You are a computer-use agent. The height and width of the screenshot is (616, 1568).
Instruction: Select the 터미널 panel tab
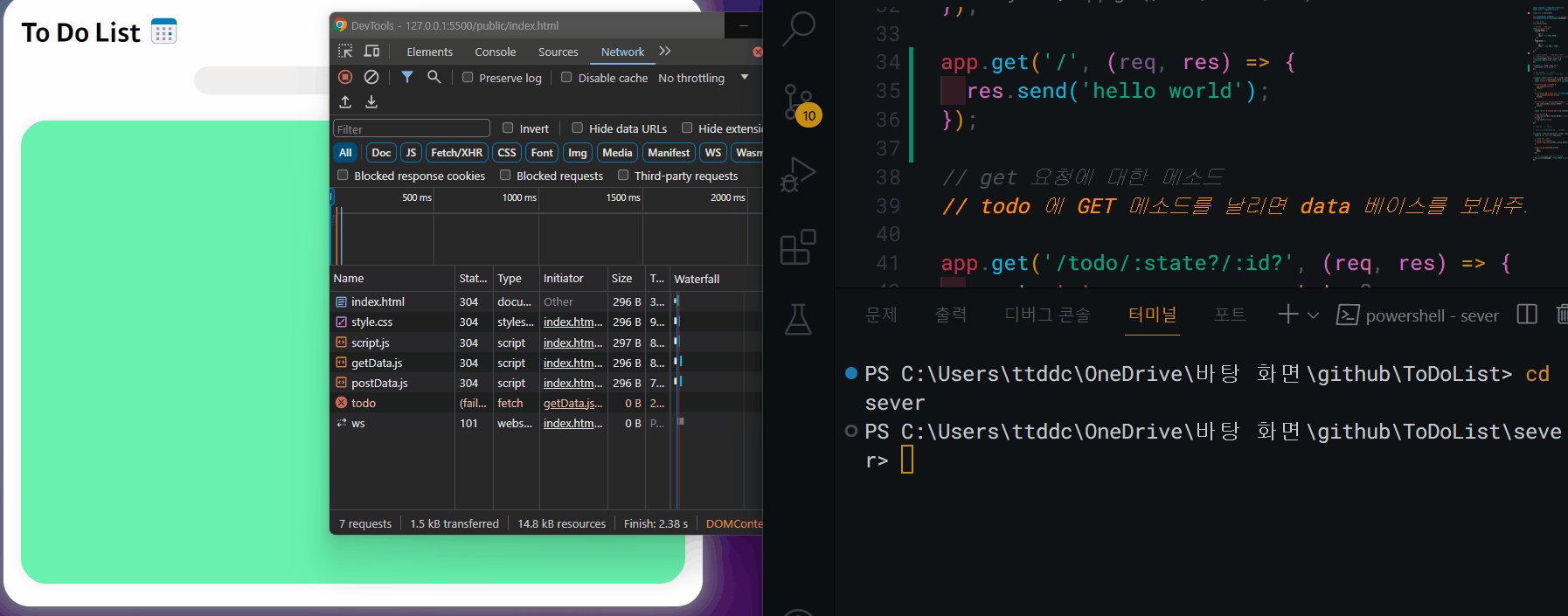[1152, 315]
